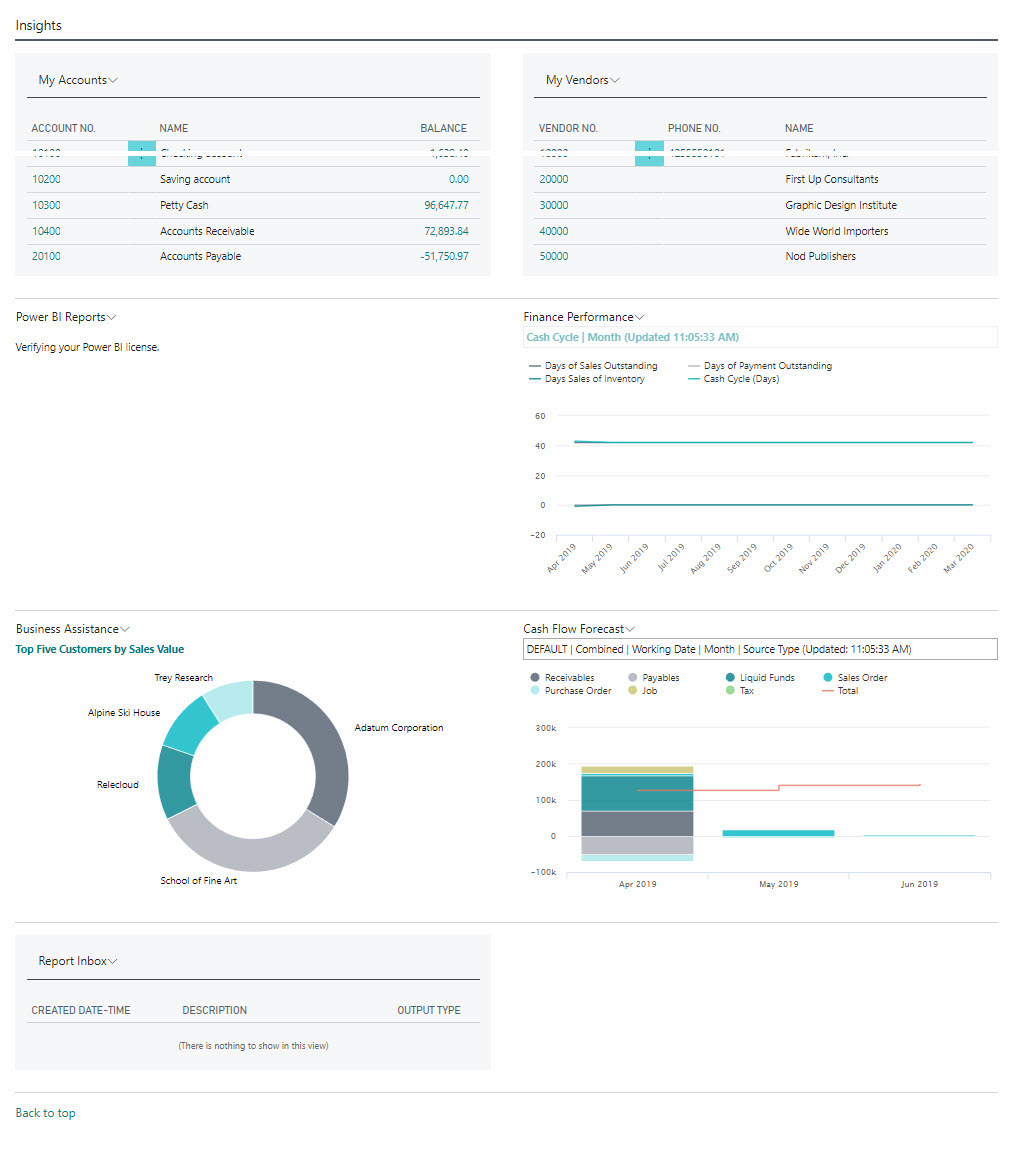Expand the My Vendors dropdown
Image resolution: width=1024 pixels, height=1152 pixels.
615,80
